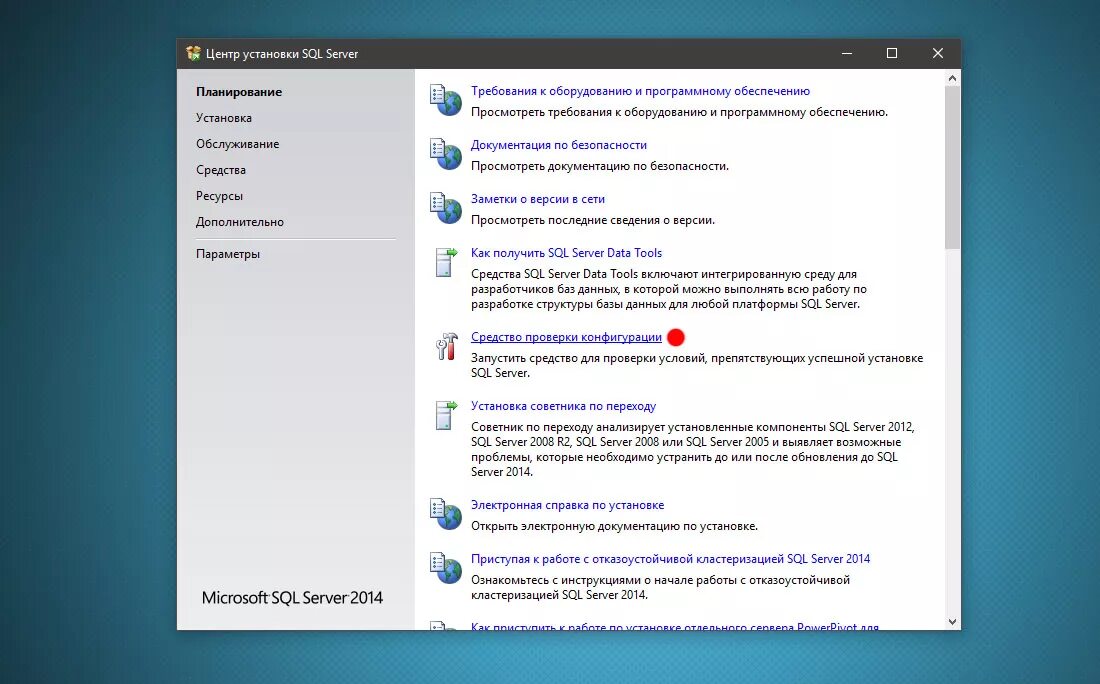
Task: Switch to the Ресурсы section
Action: pyautogui.click(x=220, y=196)
